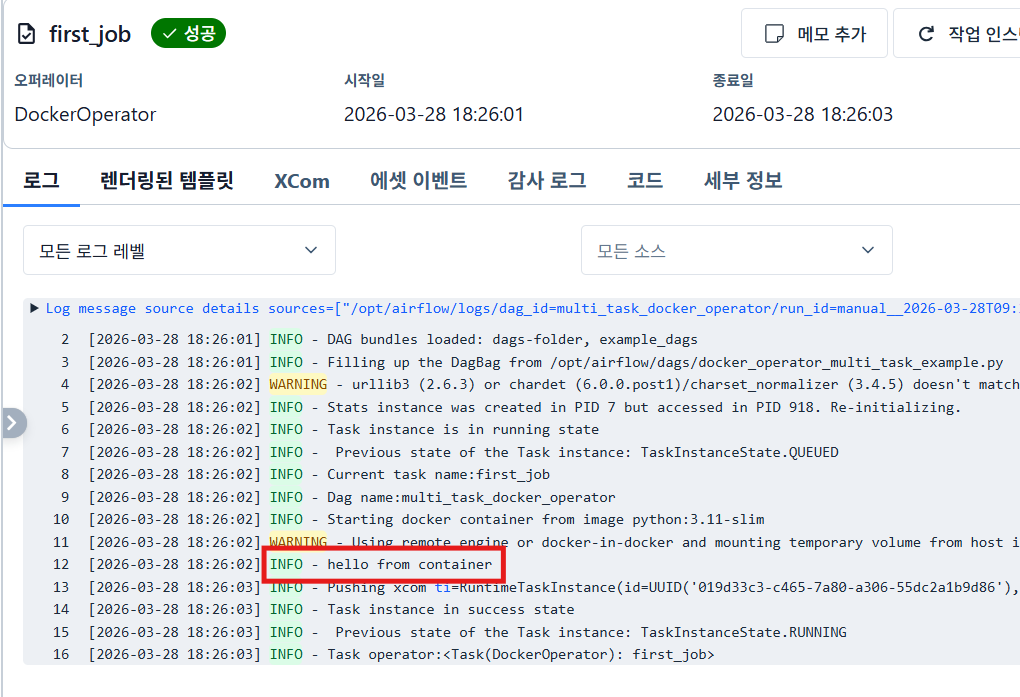
Task: Open the 렌더링된 템플릿 tab
Action: coord(167,181)
